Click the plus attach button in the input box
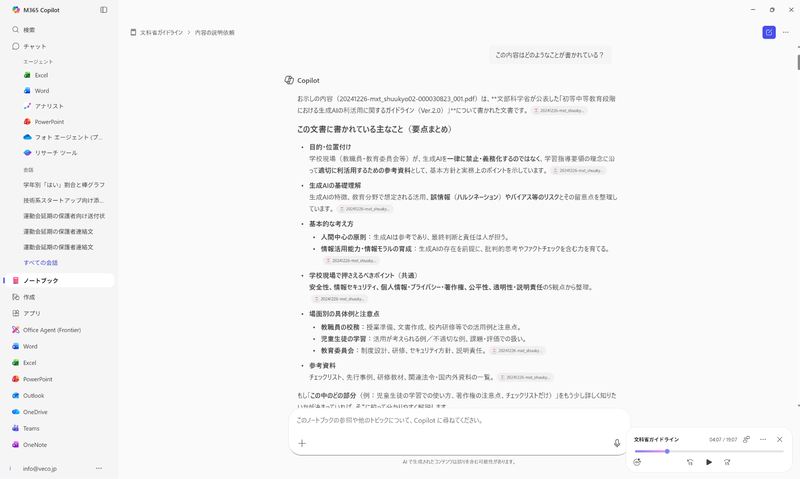This screenshot has width=800, height=479. click(x=302, y=443)
